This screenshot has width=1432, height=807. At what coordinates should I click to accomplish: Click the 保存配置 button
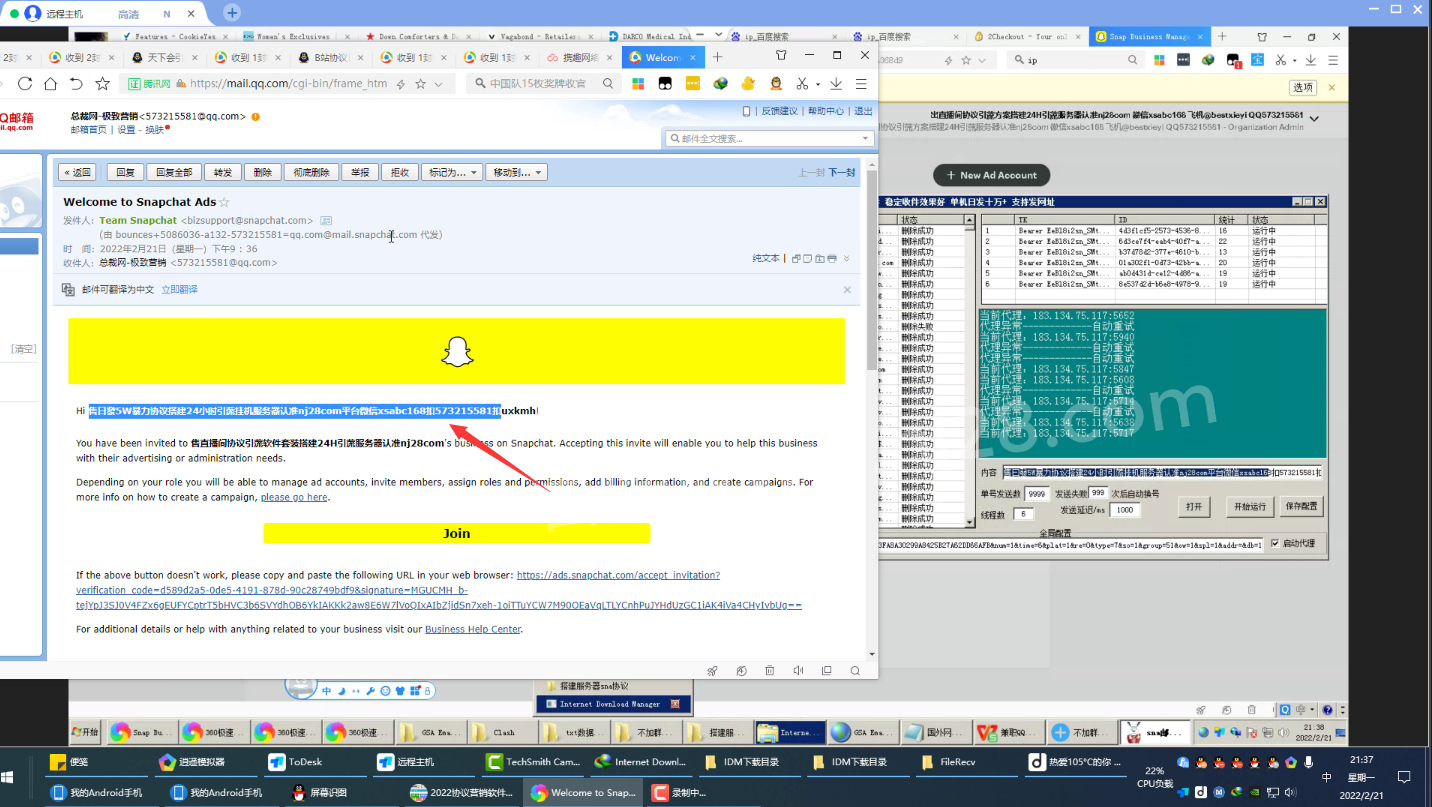click(x=1301, y=506)
